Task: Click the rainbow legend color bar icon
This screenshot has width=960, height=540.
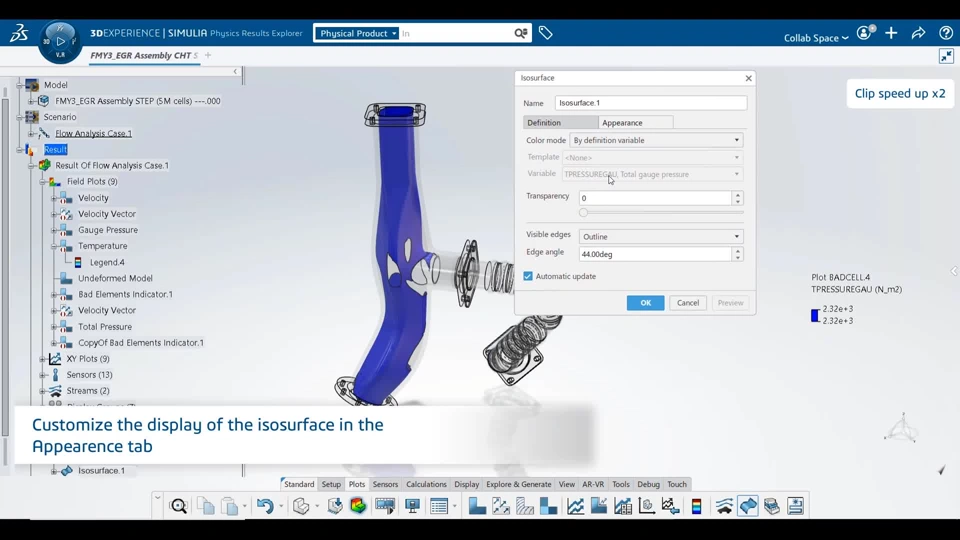Action: pyautogui.click(x=696, y=506)
